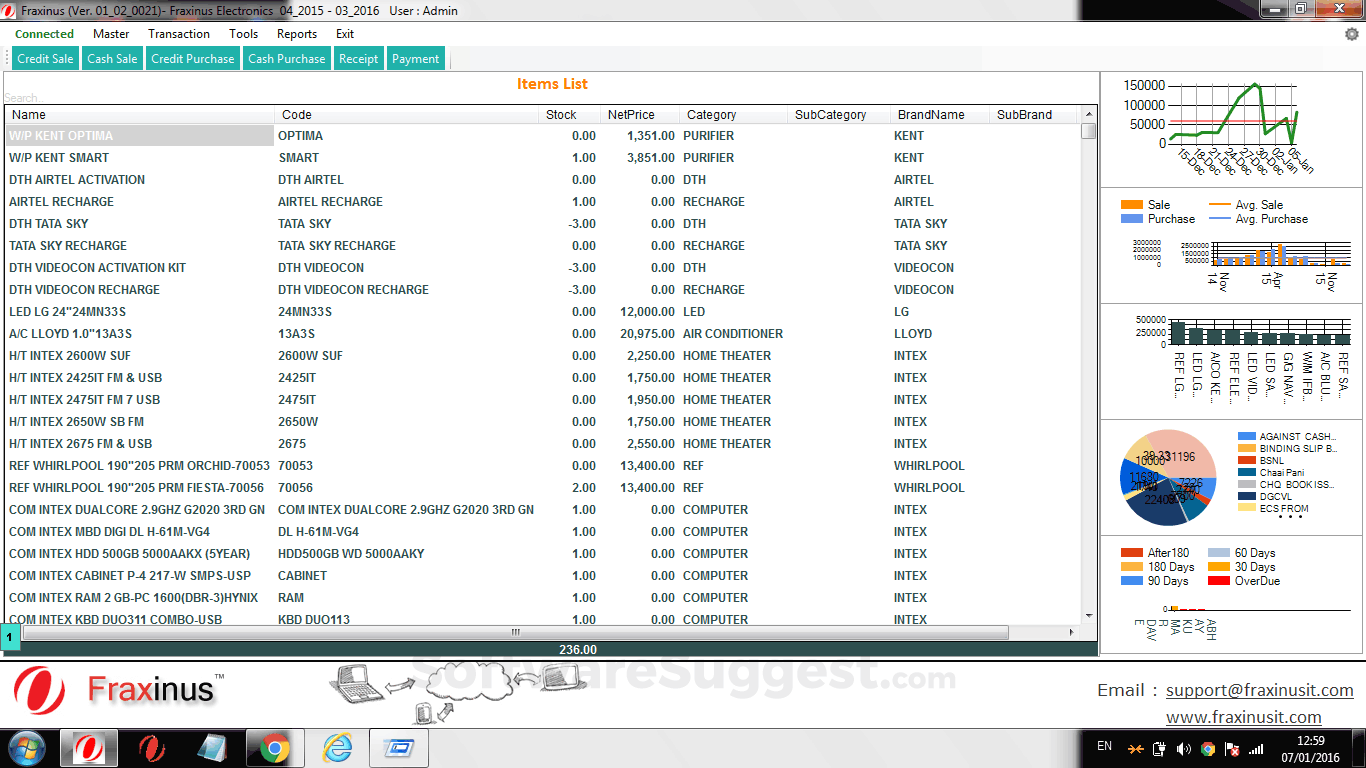Click the Windows Start orb
1366x768 pixels.
click(27, 747)
